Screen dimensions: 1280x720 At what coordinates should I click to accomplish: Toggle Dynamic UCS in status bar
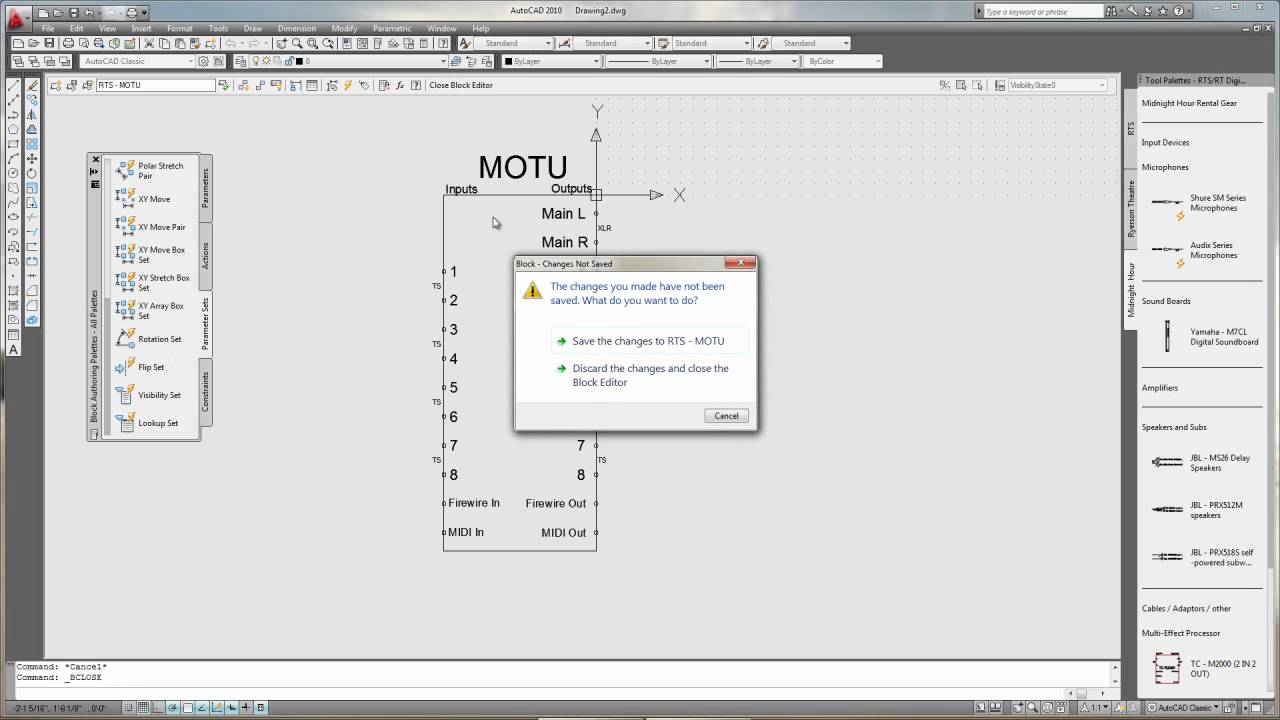coord(216,707)
